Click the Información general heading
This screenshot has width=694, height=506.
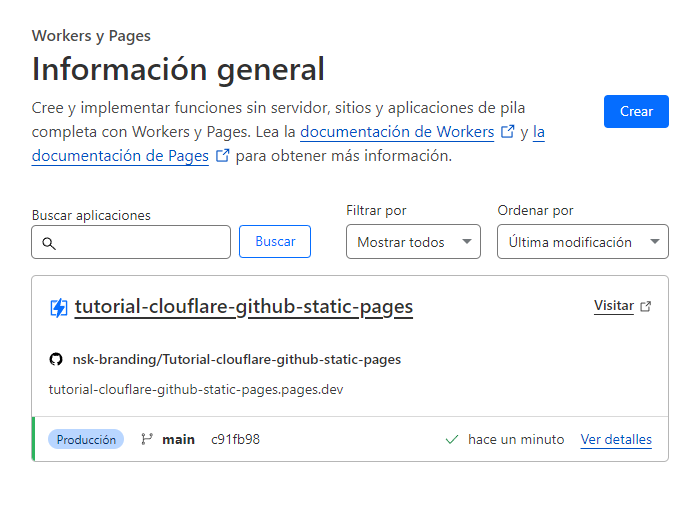[x=178, y=69]
